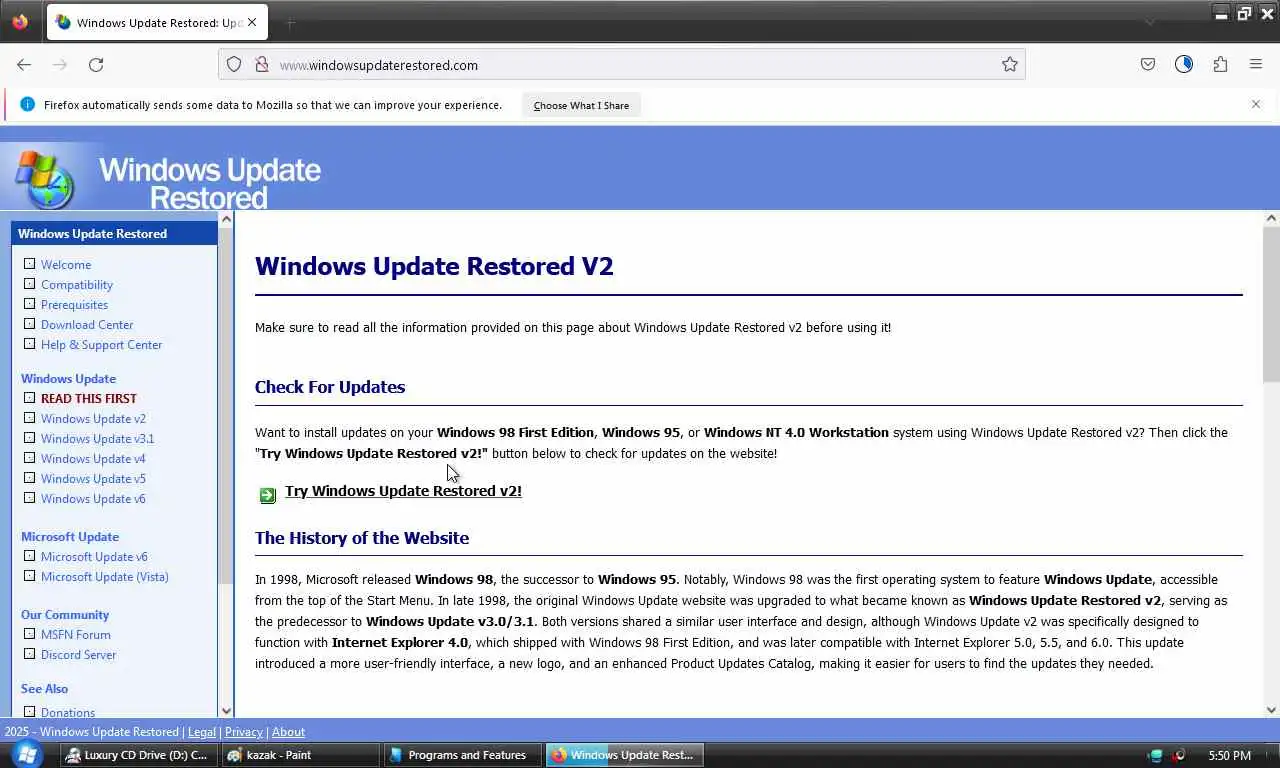Click the network tray icon
The width and height of the screenshot is (1280, 768).
[x=1157, y=755]
